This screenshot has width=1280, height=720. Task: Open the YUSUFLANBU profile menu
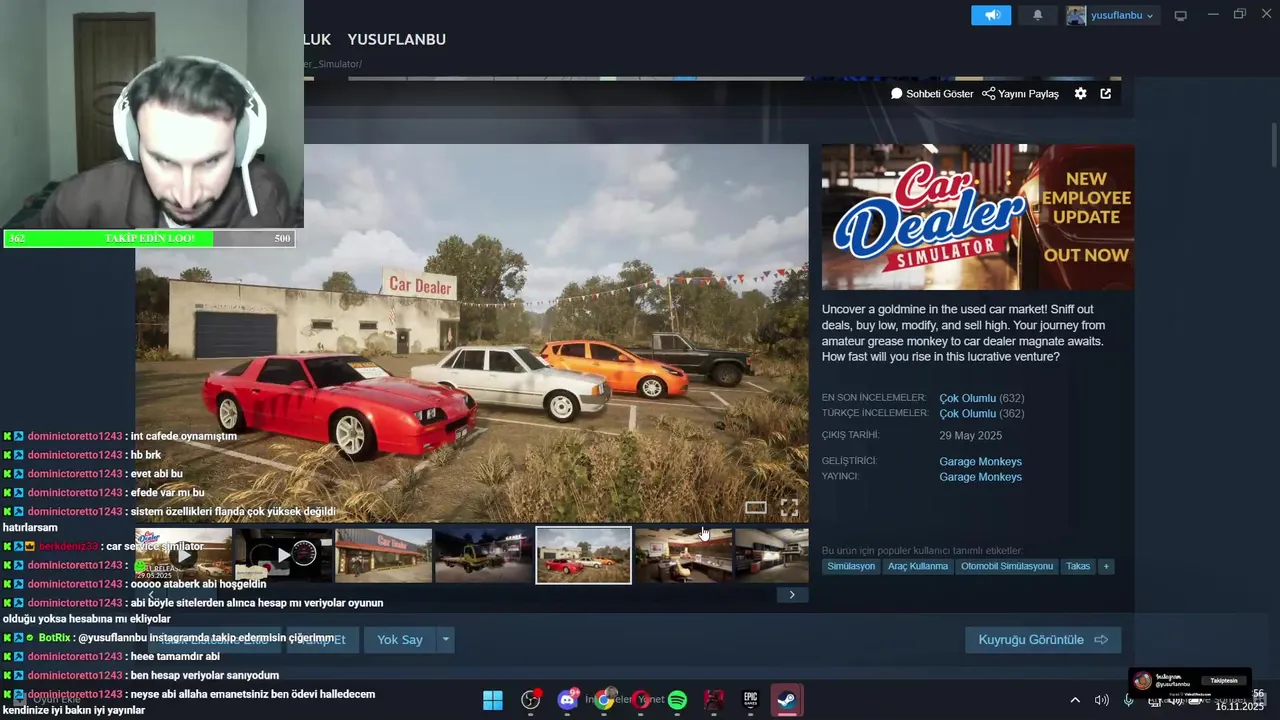[397, 39]
